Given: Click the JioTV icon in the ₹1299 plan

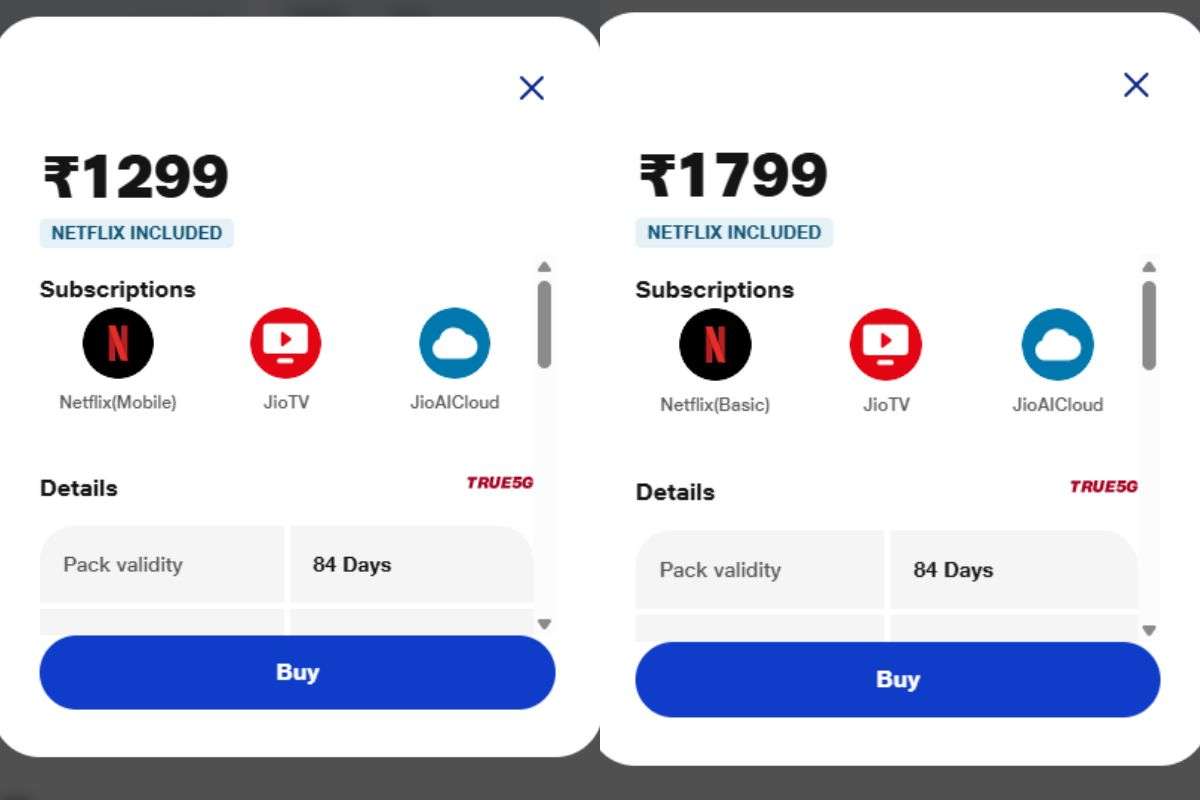Looking at the screenshot, I should pos(284,343).
